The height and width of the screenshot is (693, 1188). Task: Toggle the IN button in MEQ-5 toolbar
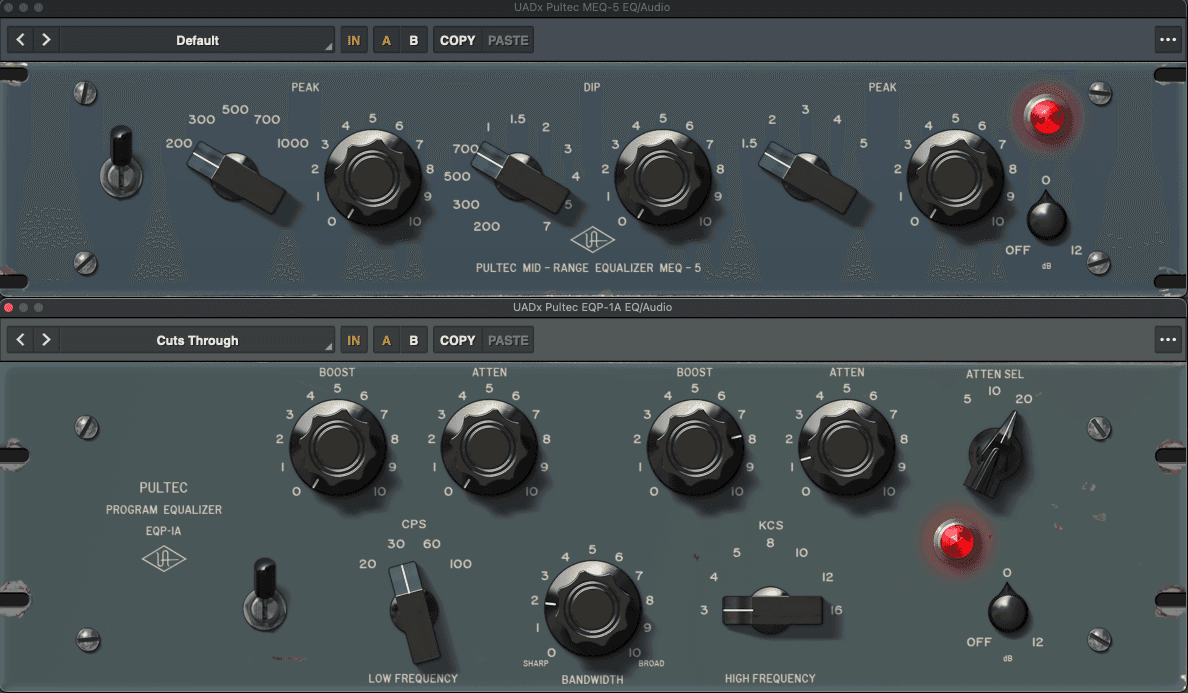click(354, 40)
